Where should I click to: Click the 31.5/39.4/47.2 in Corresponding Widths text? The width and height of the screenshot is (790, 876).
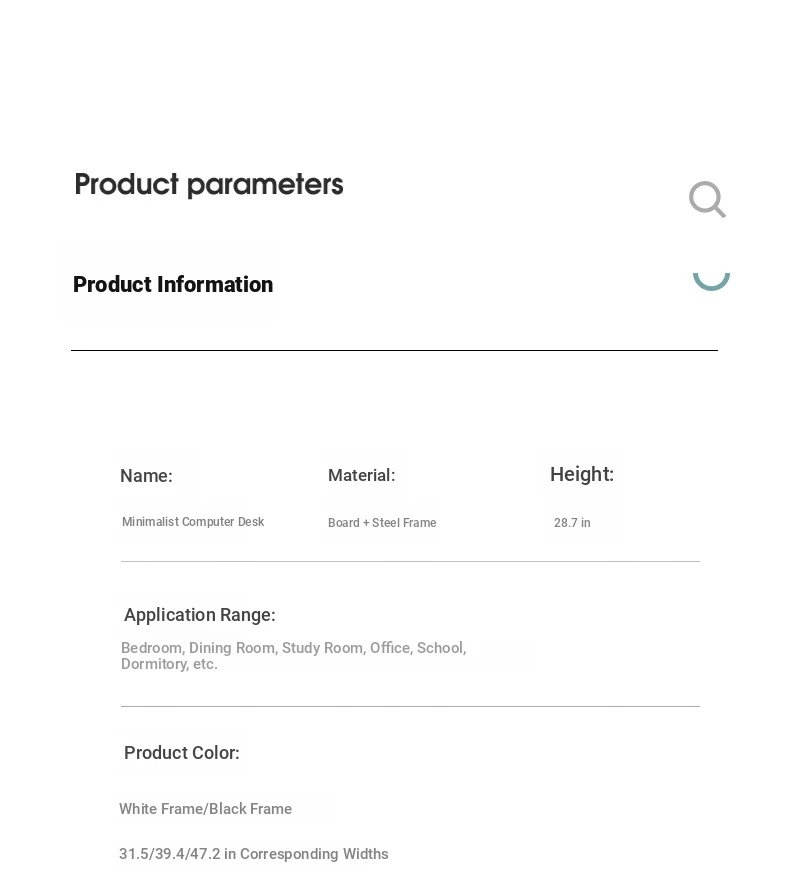pyautogui.click(x=254, y=854)
